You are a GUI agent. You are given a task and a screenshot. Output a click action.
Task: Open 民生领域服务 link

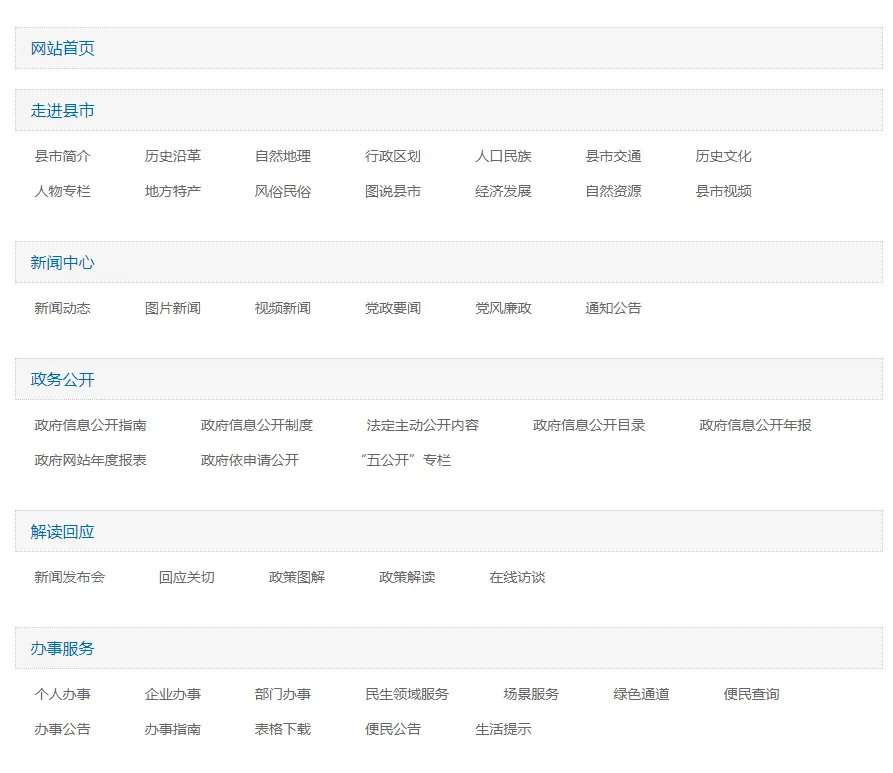click(406, 694)
